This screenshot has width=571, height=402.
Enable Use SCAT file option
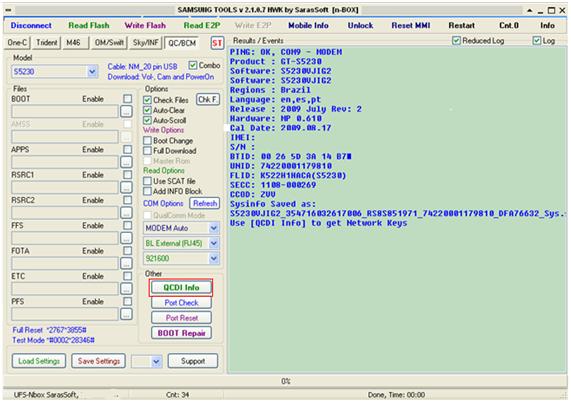point(147,181)
